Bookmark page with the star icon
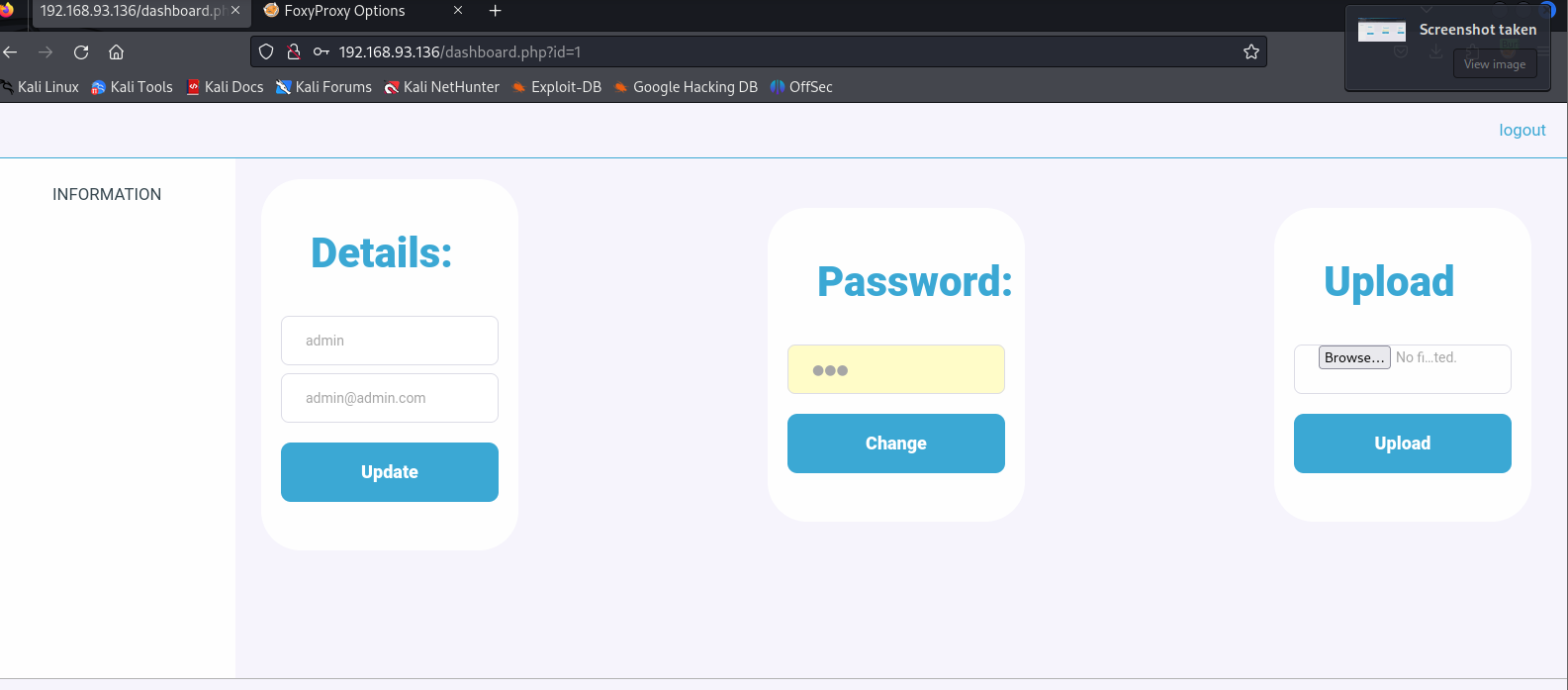The width and height of the screenshot is (1568, 690). pyautogui.click(x=1250, y=52)
